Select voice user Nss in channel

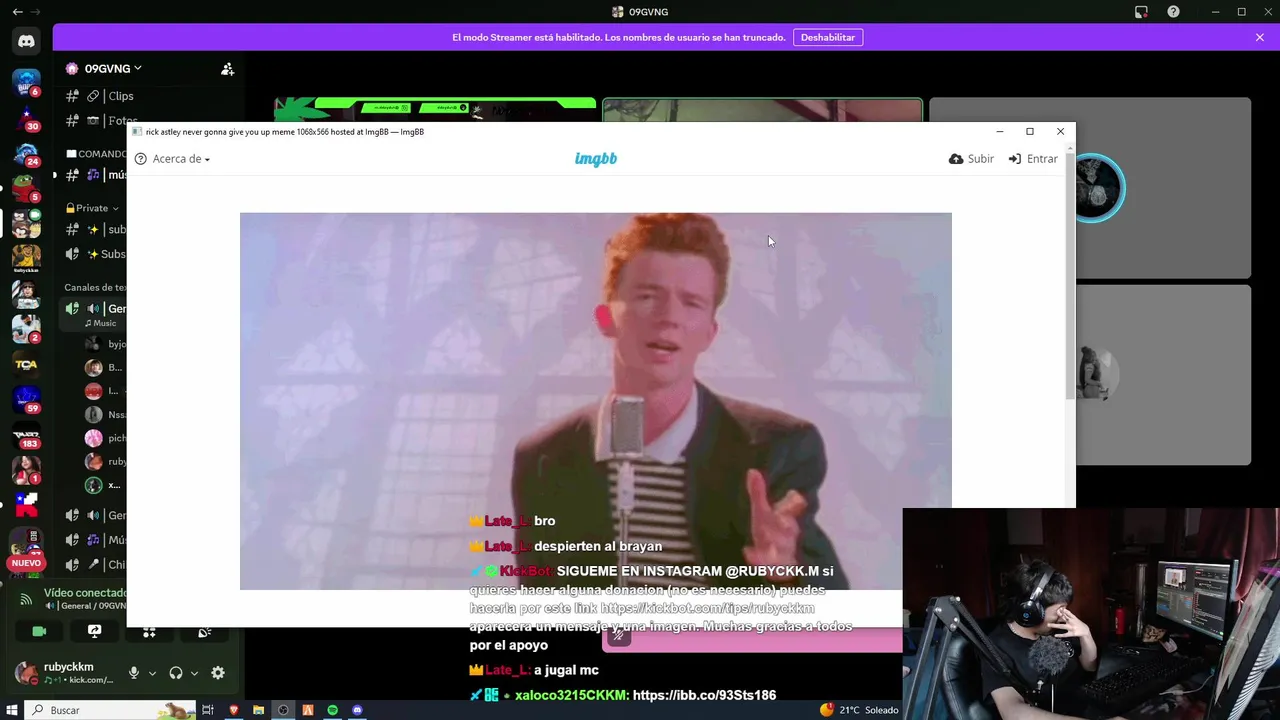tap(106, 414)
